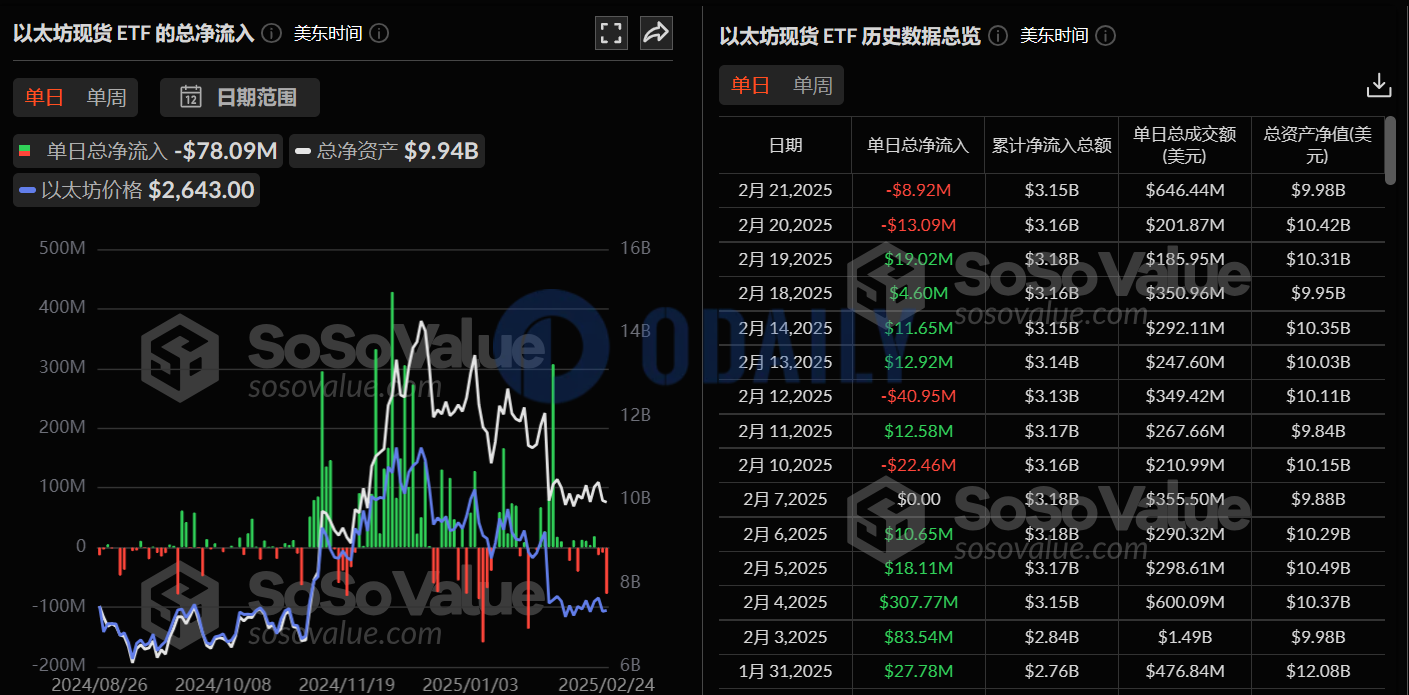Image resolution: width=1409 pixels, height=695 pixels.
Task: Click the $4.60M net inflow value
Action: [x=918, y=293]
